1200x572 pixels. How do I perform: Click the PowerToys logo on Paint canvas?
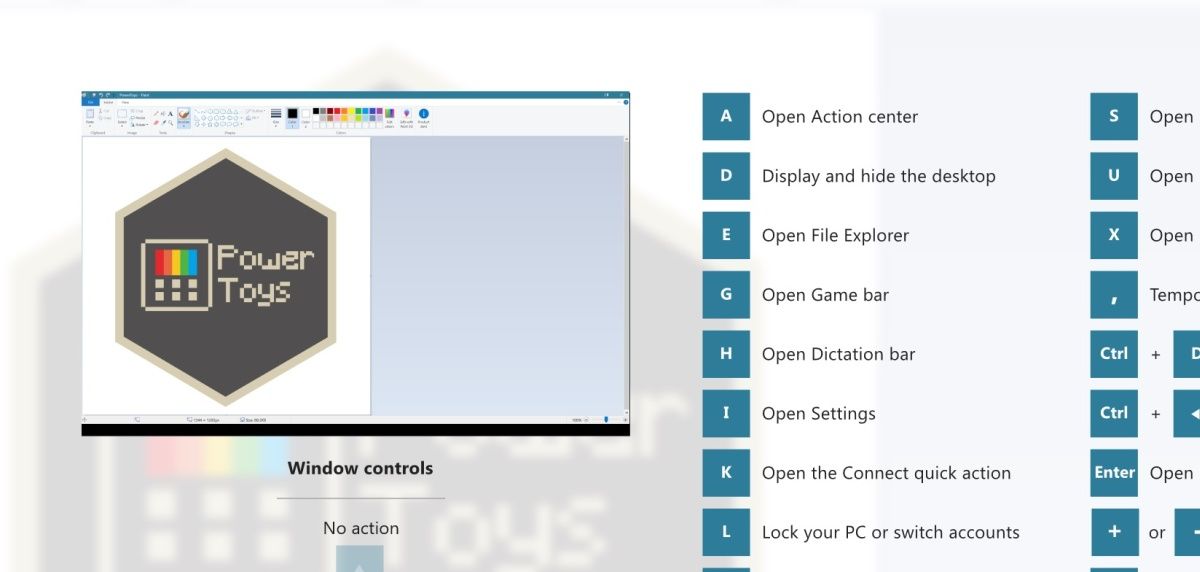(x=226, y=276)
